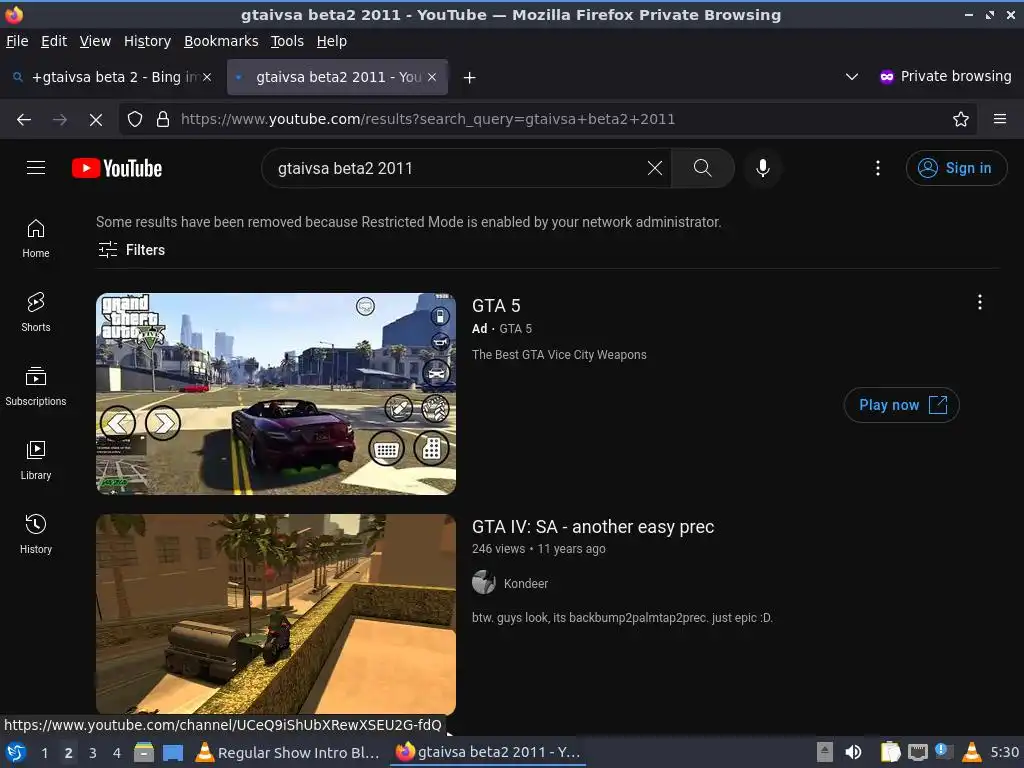The image size is (1024, 768).
Task: Open the taskbar start menu icon
Action: point(16,752)
